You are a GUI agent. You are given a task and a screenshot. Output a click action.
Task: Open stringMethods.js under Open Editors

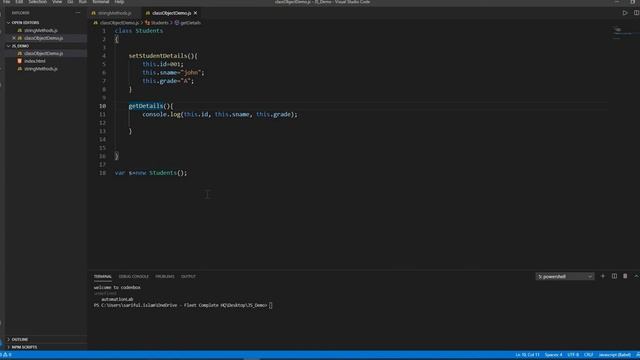point(41,30)
